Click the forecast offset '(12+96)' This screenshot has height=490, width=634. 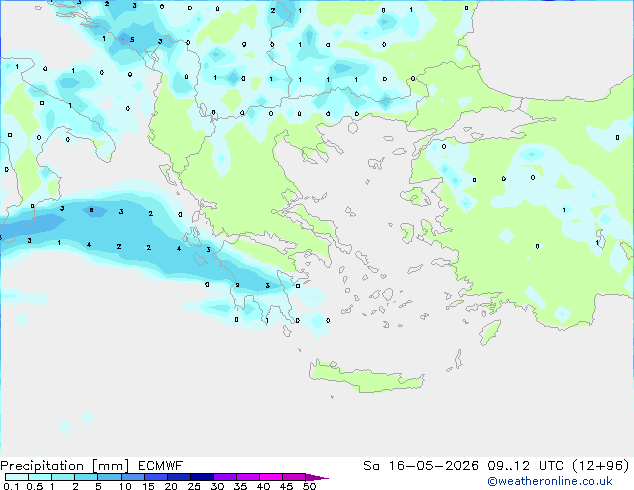coord(601,466)
